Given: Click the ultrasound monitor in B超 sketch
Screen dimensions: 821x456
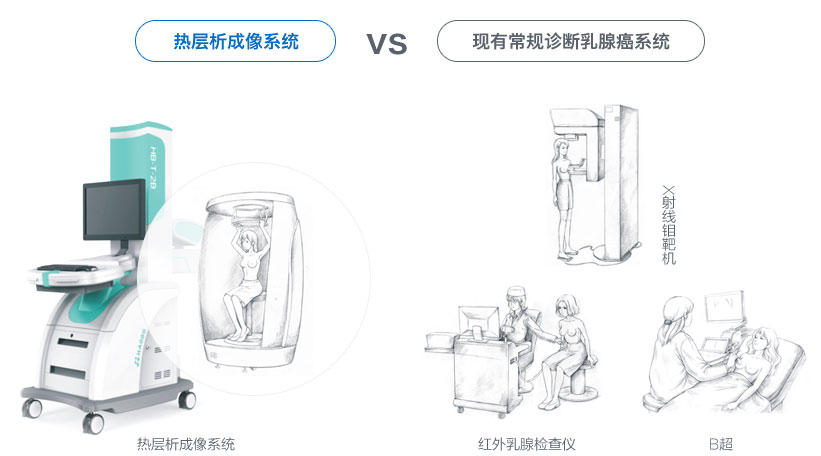Looking at the screenshot, I should click(x=724, y=308).
